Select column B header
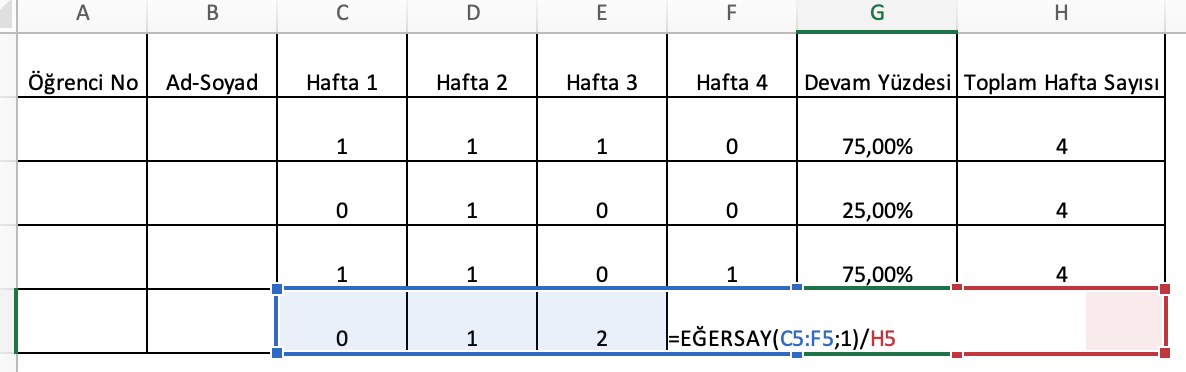 tap(212, 15)
